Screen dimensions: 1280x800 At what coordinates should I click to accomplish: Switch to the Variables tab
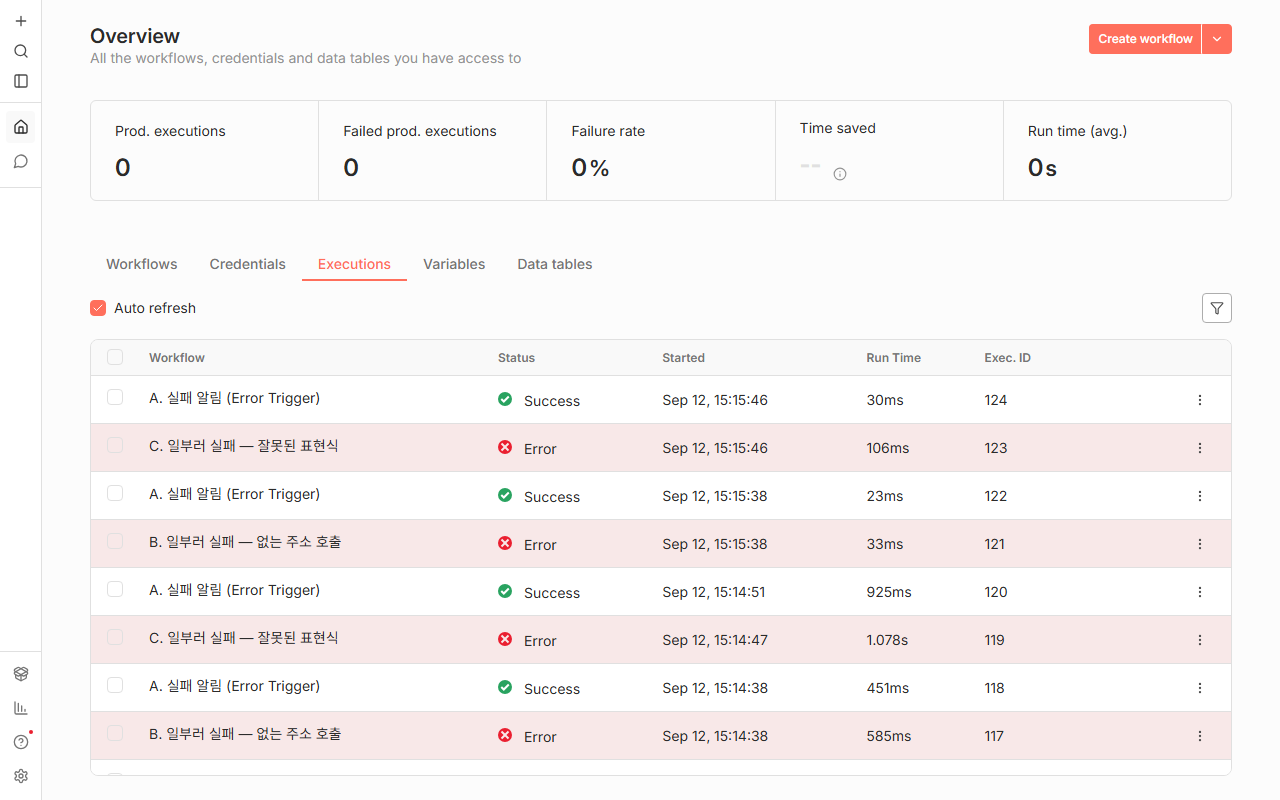454,264
